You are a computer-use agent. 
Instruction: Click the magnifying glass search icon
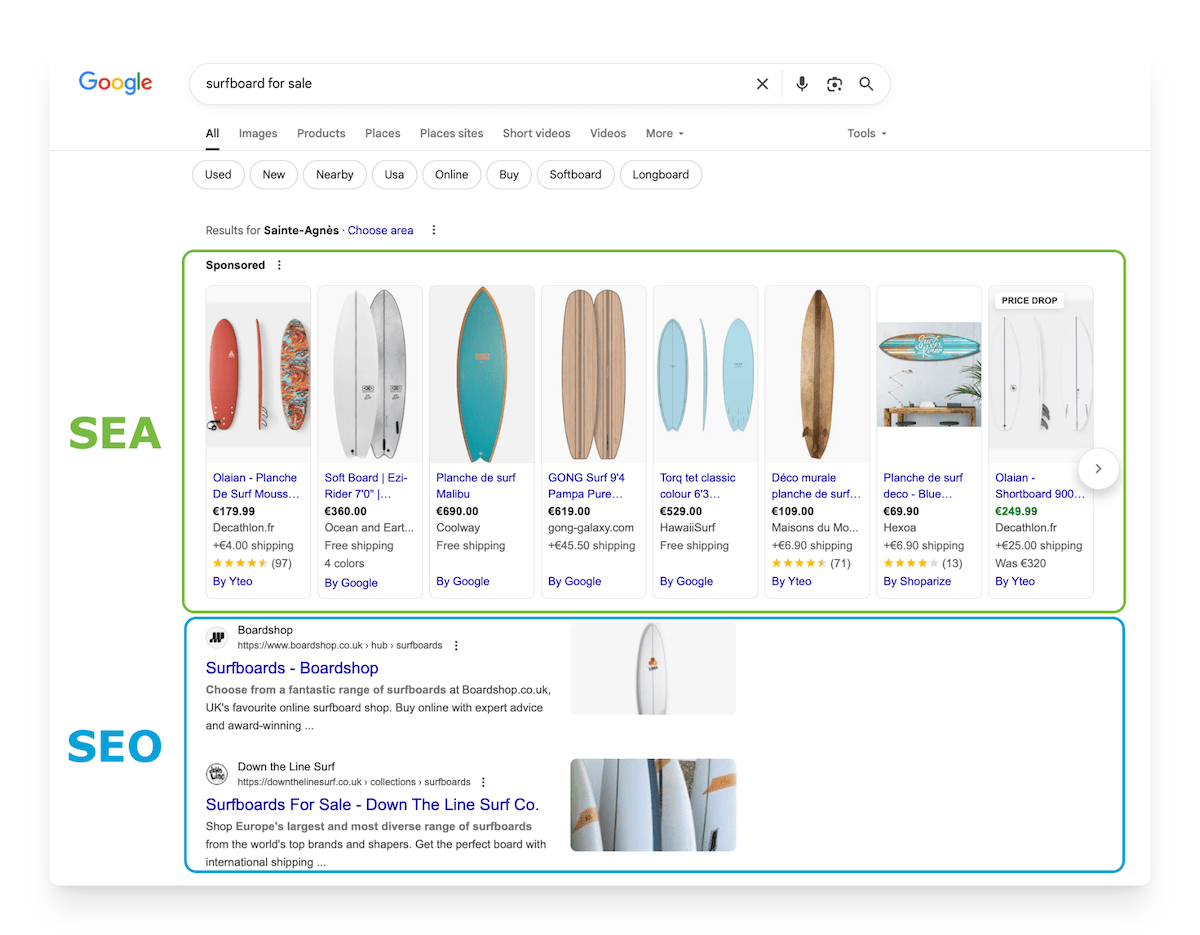click(867, 84)
